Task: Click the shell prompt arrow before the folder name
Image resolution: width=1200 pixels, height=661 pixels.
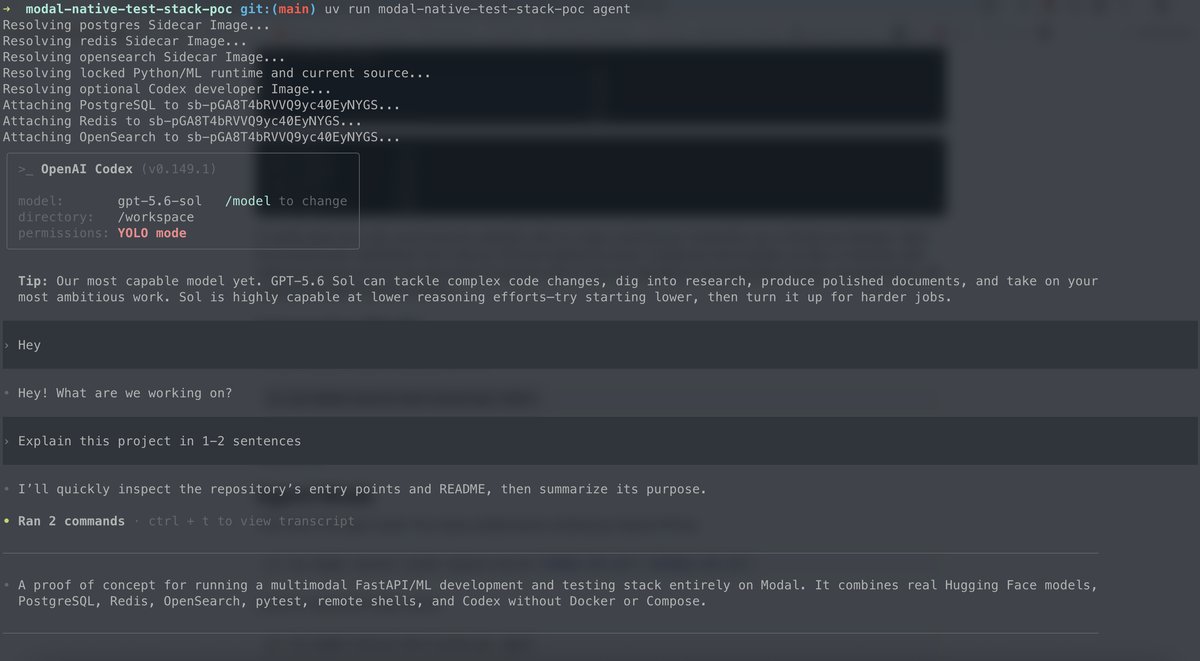Action: point(7,9)
